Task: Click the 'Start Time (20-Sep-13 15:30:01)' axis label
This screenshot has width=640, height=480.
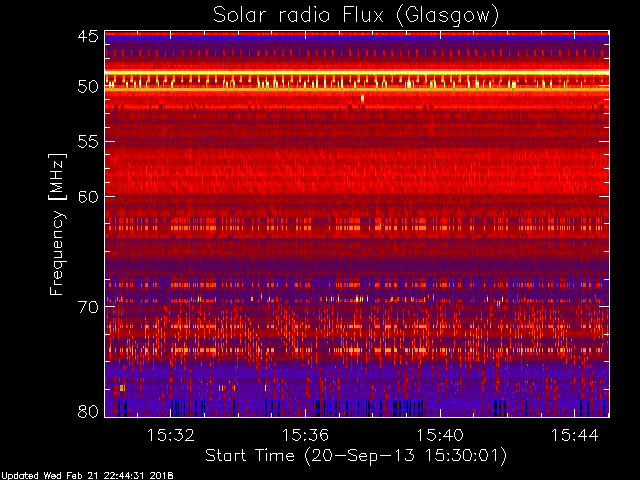Action: click(x=356, y=456)
